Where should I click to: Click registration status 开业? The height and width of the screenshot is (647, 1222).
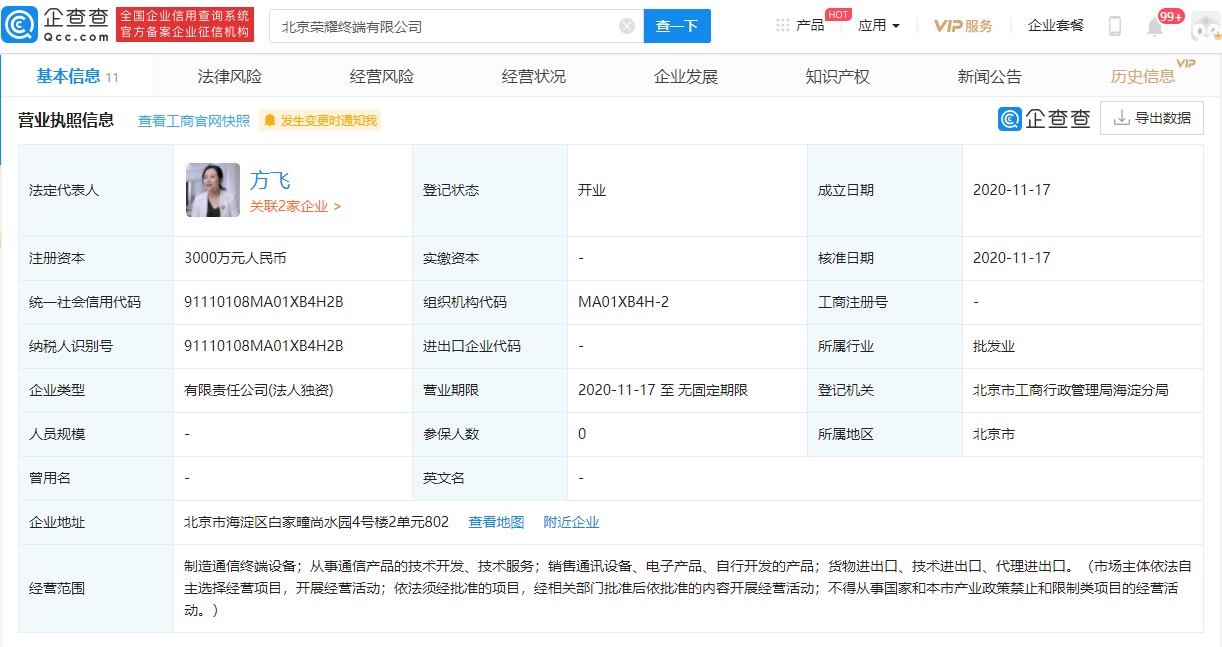592,190
